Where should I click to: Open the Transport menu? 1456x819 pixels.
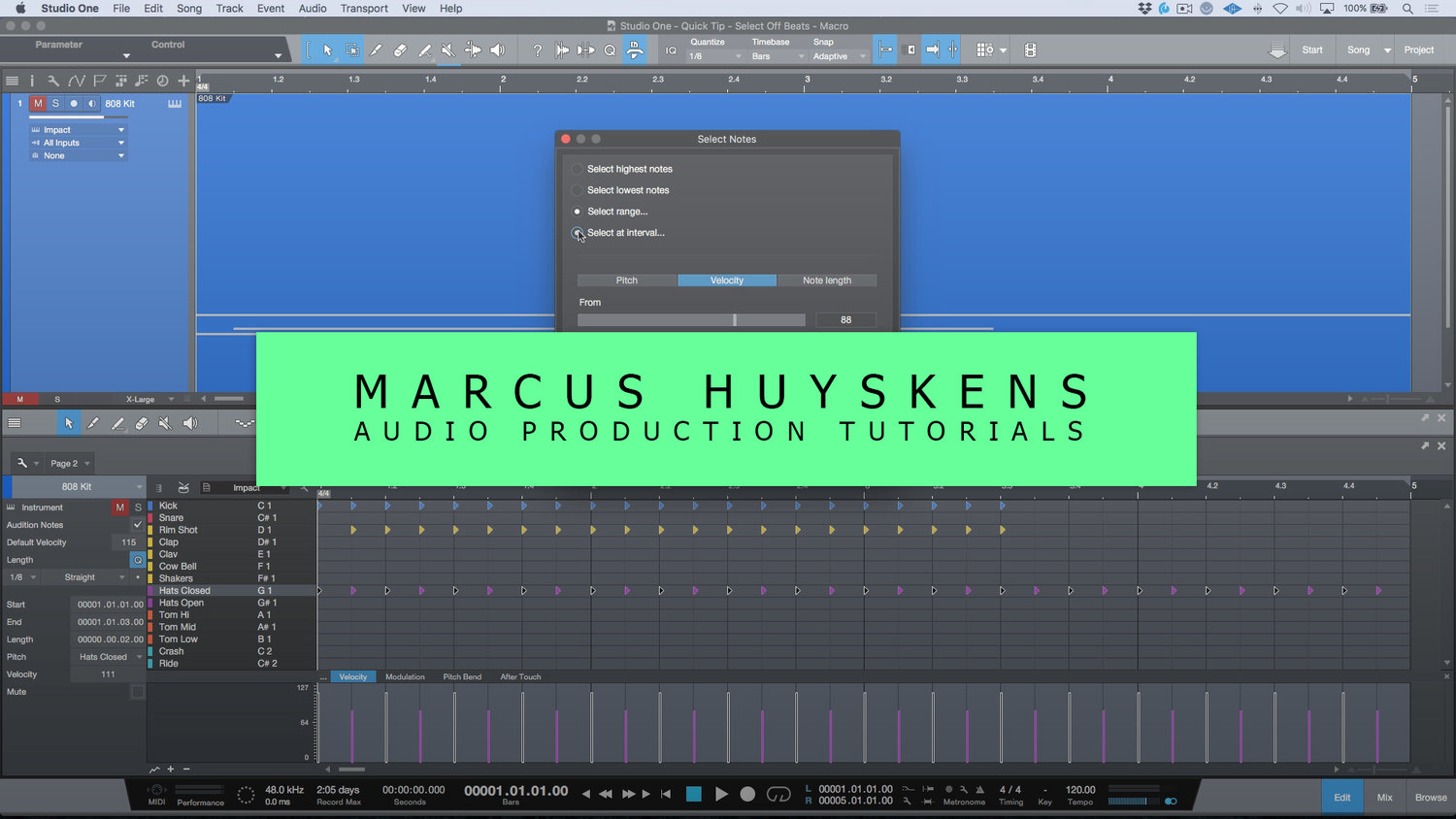364,9
